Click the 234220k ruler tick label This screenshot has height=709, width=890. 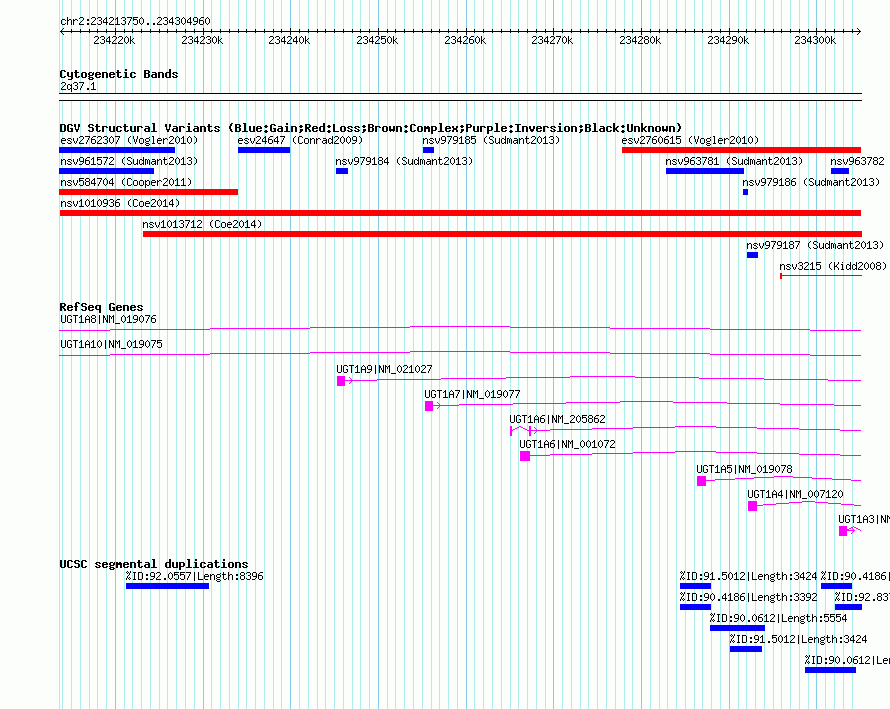pos(114,40)
